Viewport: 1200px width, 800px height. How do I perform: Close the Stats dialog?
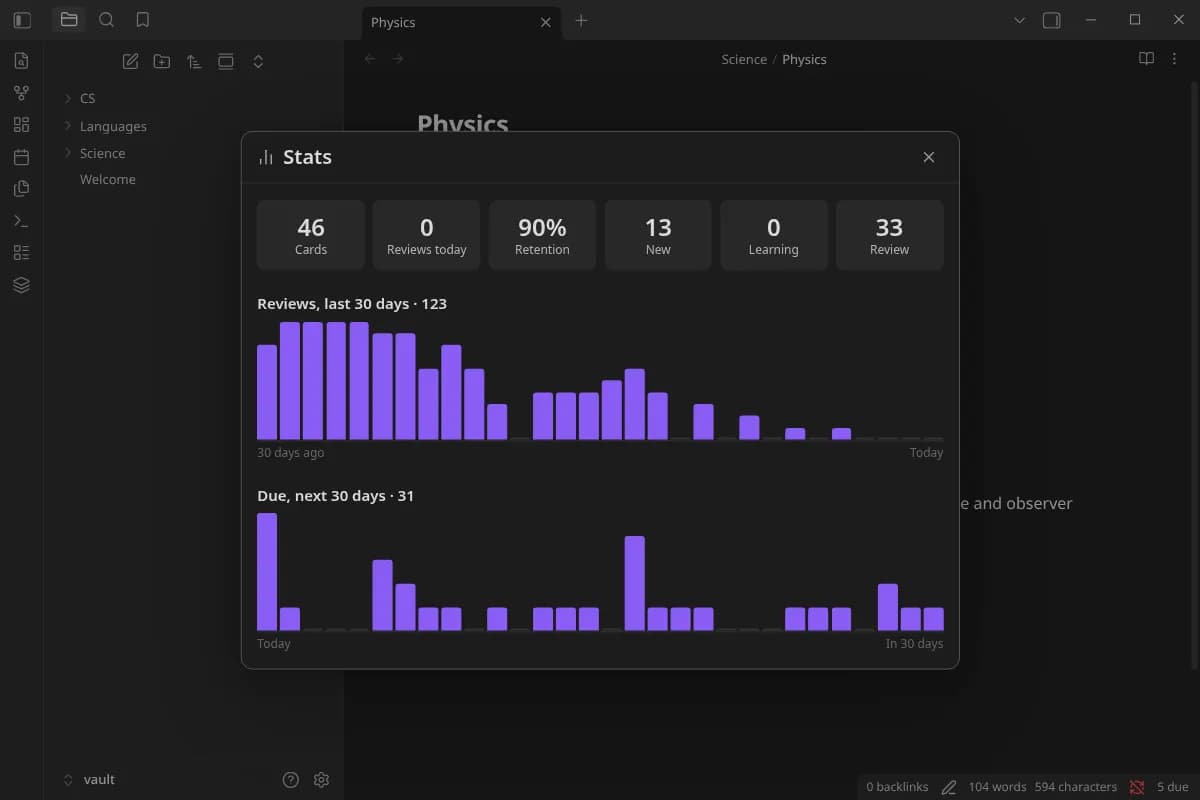(x=929, y=157)
